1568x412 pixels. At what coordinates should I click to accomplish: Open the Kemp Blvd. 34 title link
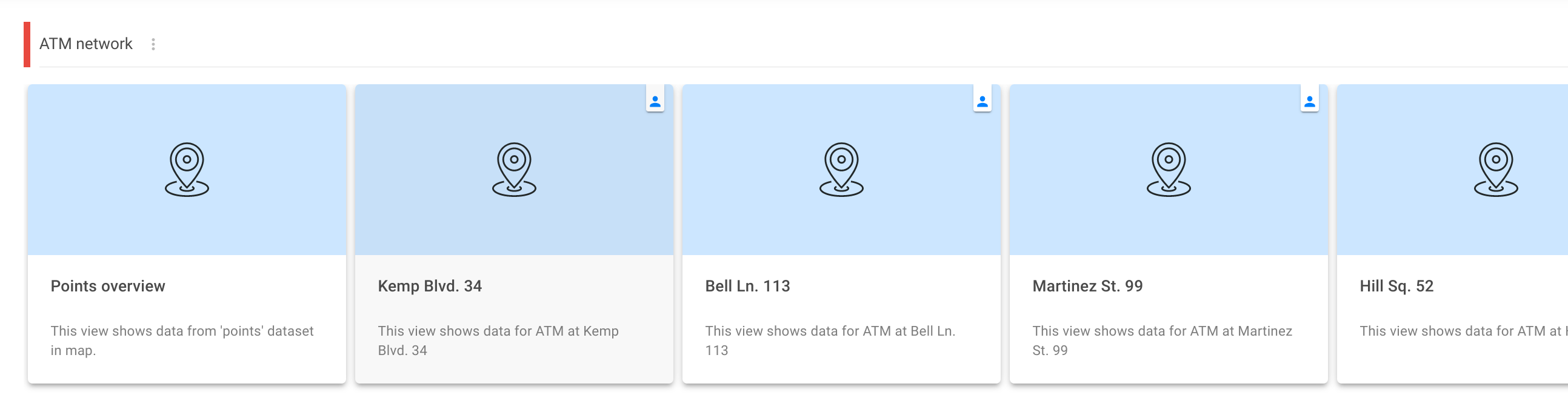pos(430,286)
